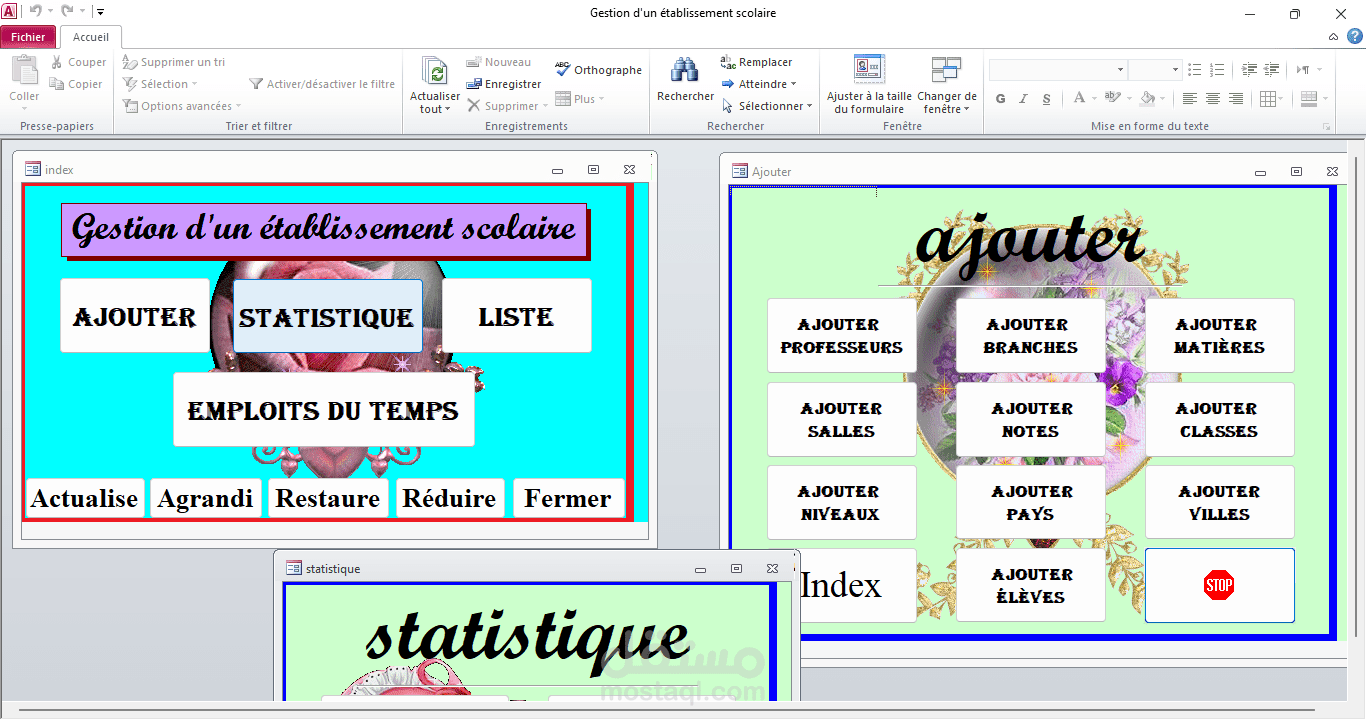Switch to the Accueil tab
The width and height of the screenshot is (1366, 720).
tap(91, 37)
